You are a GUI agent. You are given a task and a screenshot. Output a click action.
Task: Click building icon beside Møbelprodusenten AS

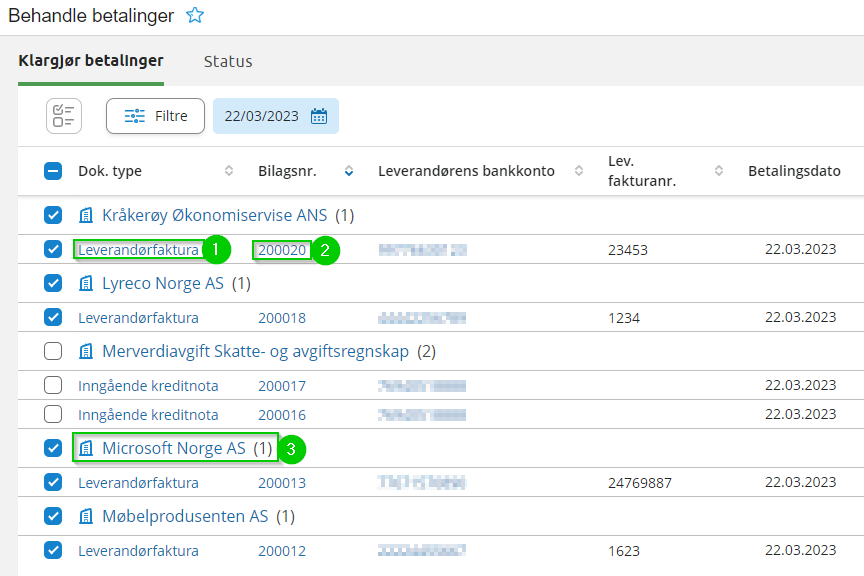coord(86,516)
